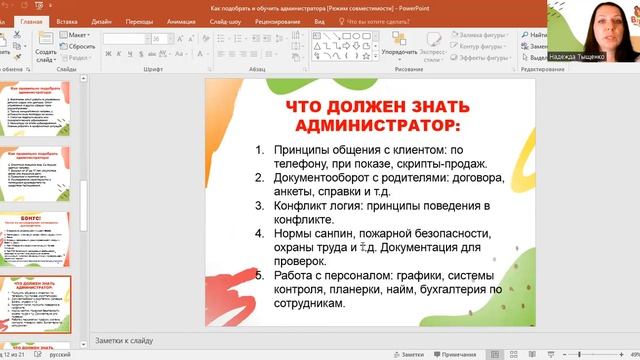Toggle strikethrough abc formatting
This screenshot has height=360, width=640.
[x=152, y=54]
